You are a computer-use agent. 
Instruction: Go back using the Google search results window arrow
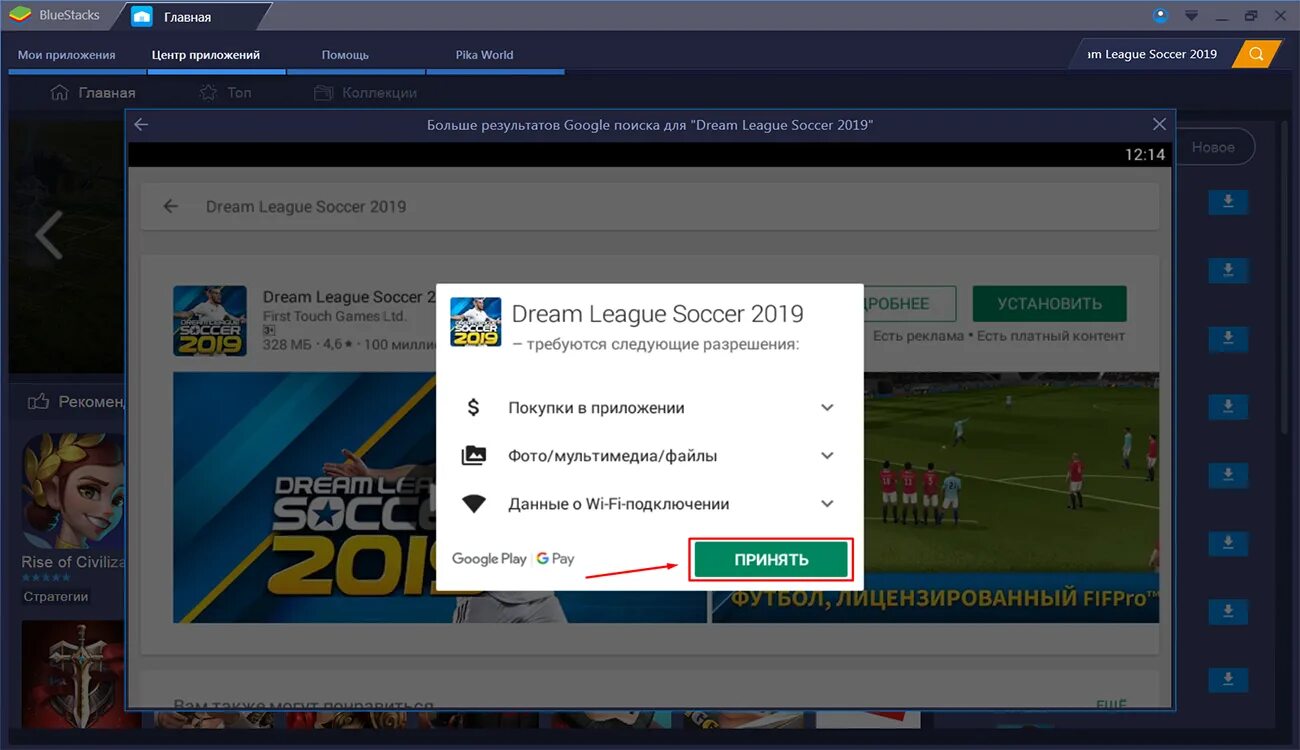141,125
